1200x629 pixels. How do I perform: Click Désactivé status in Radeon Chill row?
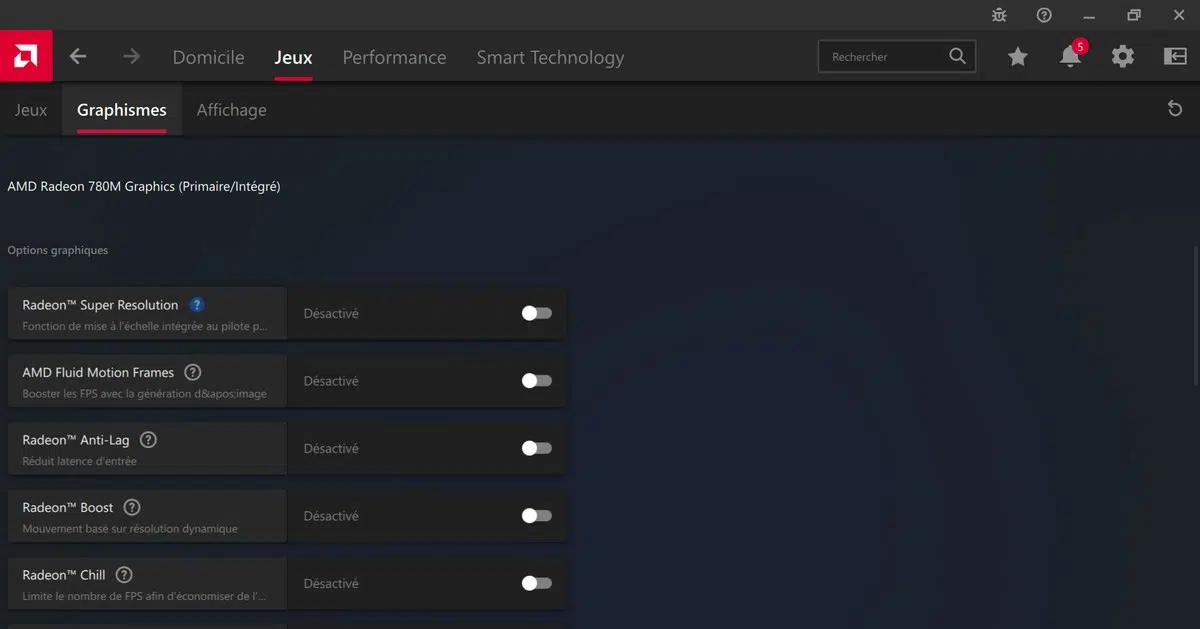(331, 583)
